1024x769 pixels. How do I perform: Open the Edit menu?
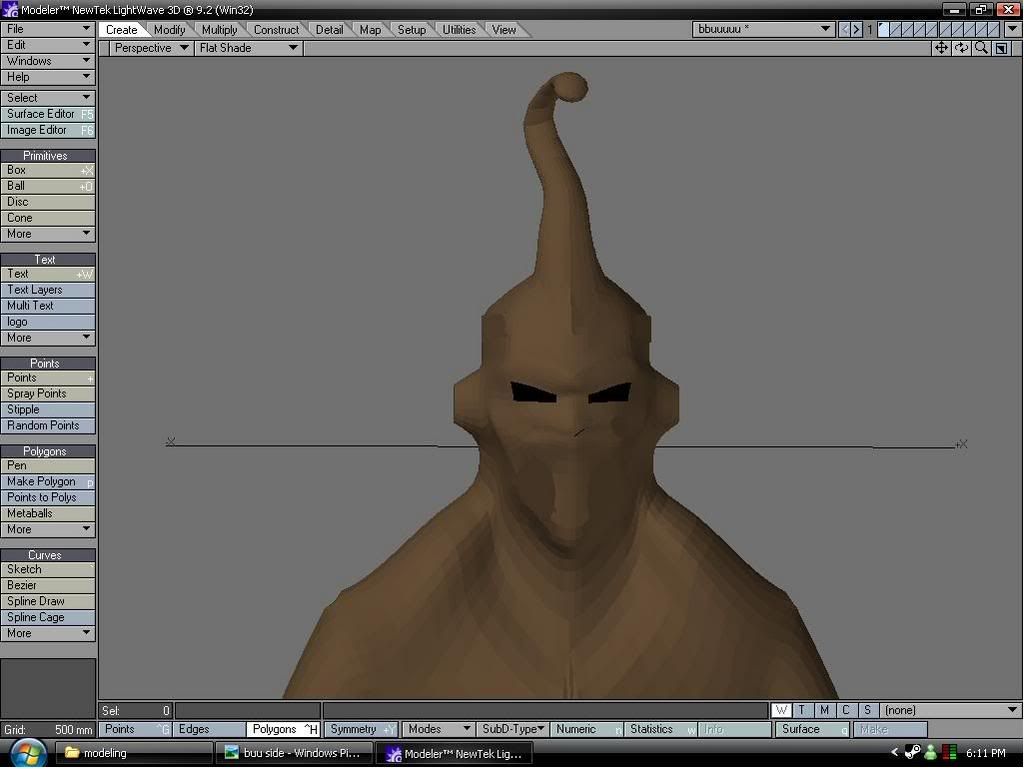click(x=48, y=45)
